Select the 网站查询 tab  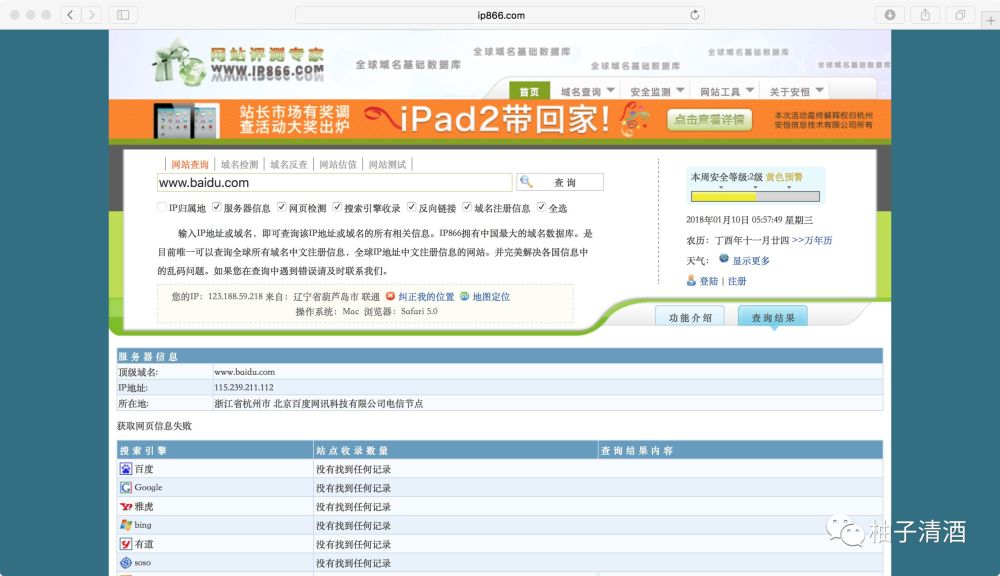coord(190,165)
